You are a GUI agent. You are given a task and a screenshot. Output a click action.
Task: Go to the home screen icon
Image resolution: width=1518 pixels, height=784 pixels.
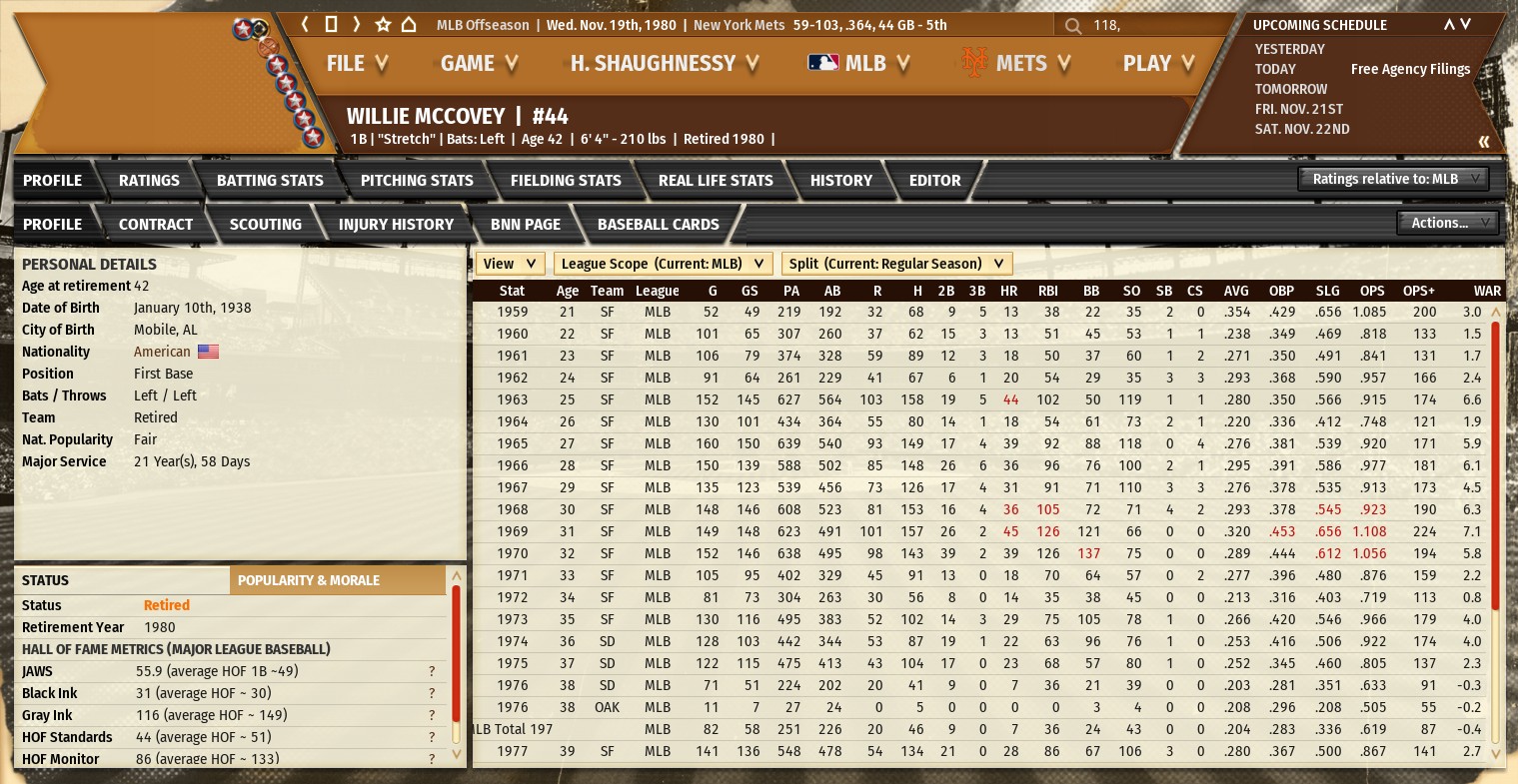(x=409, y=24)
